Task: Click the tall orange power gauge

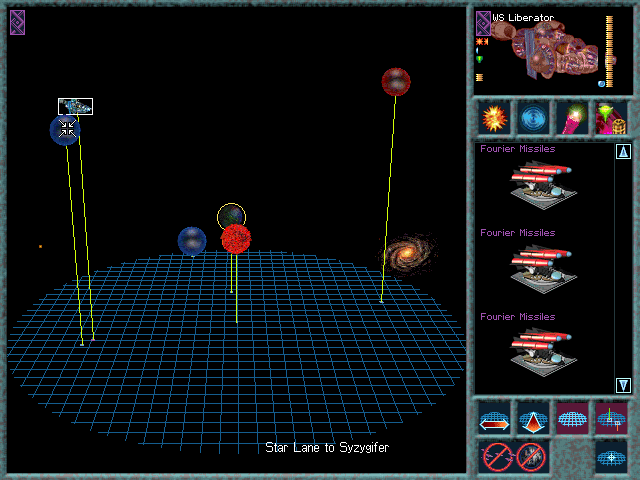Action: coord(609,51)
